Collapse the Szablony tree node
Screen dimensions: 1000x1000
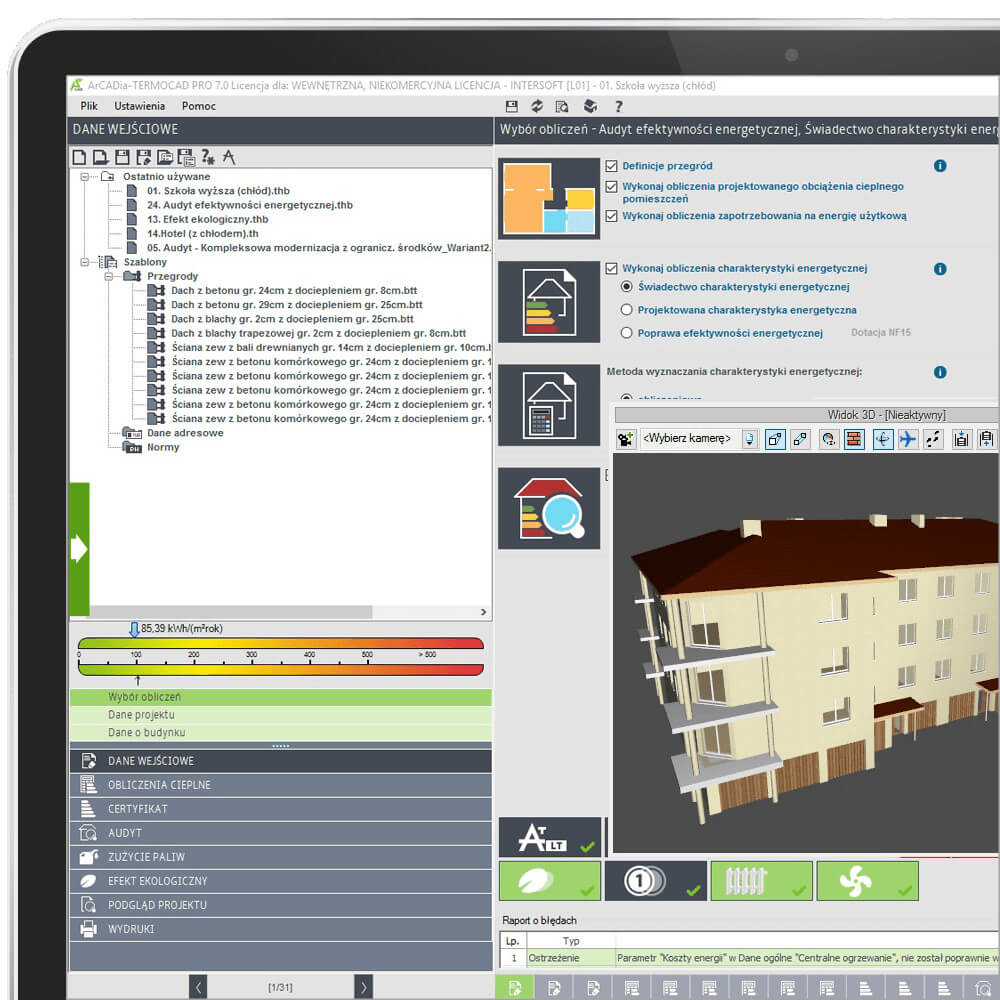coord(85,262)
